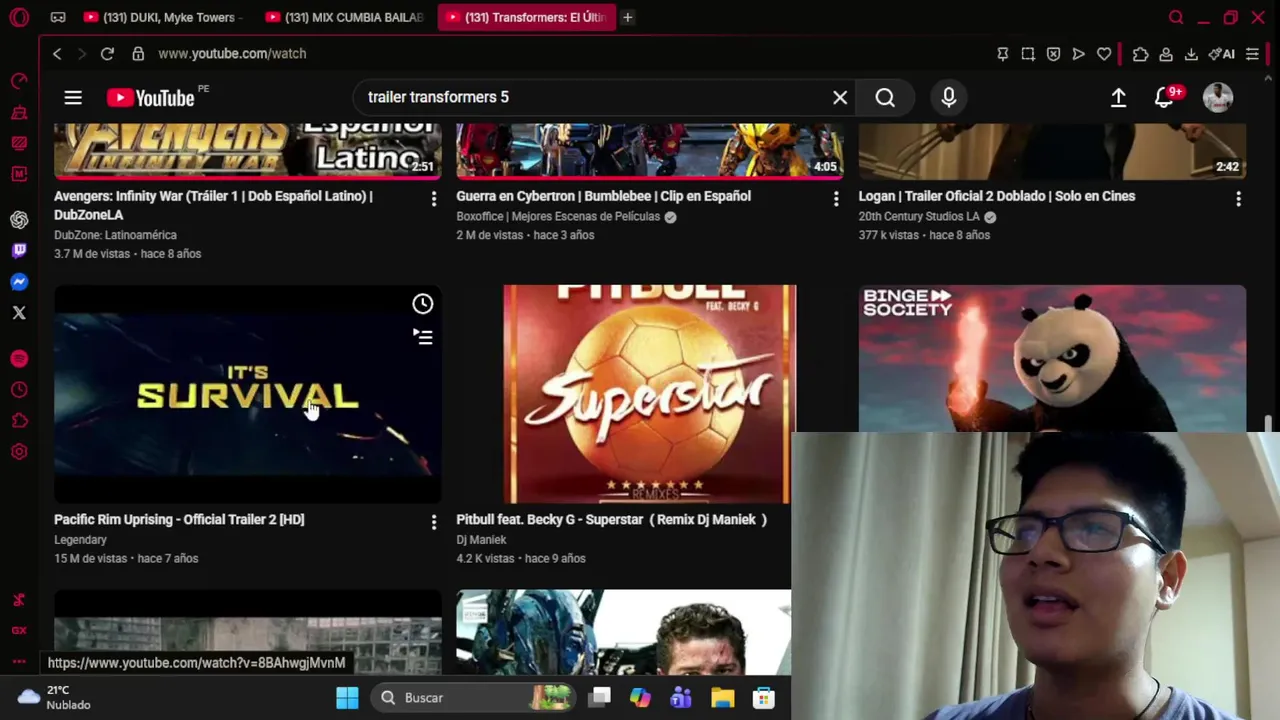Open options menu for Logan Trailer video
Image resolution: width=1280 pixels, height=720 pixels.
point(1238,200)
